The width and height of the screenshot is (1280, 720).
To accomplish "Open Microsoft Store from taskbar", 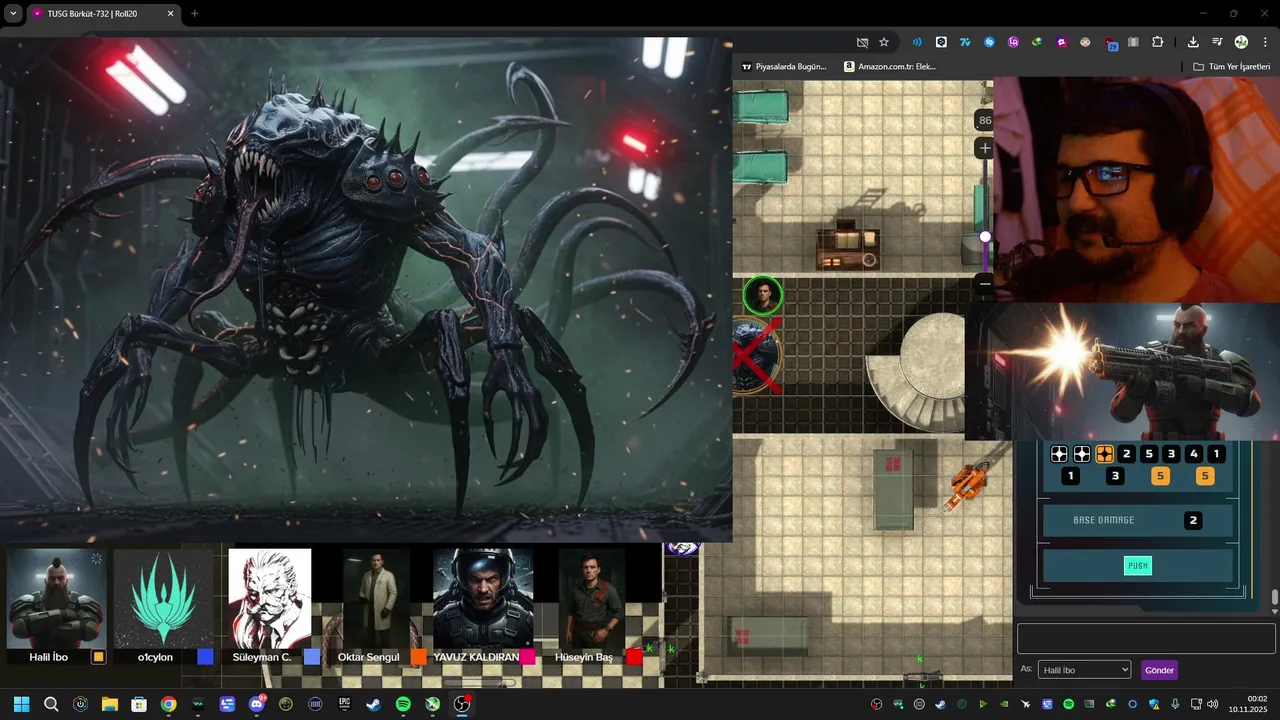I will [139, 704].
